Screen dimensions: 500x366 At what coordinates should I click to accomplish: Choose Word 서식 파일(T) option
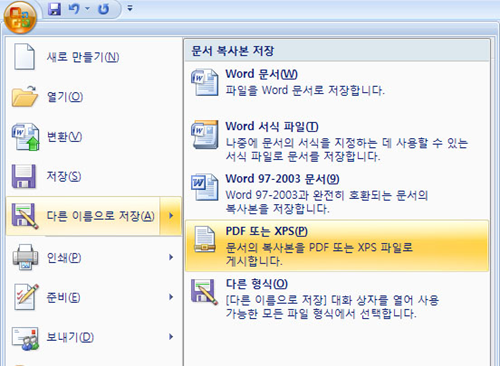(x=272, y=127)
